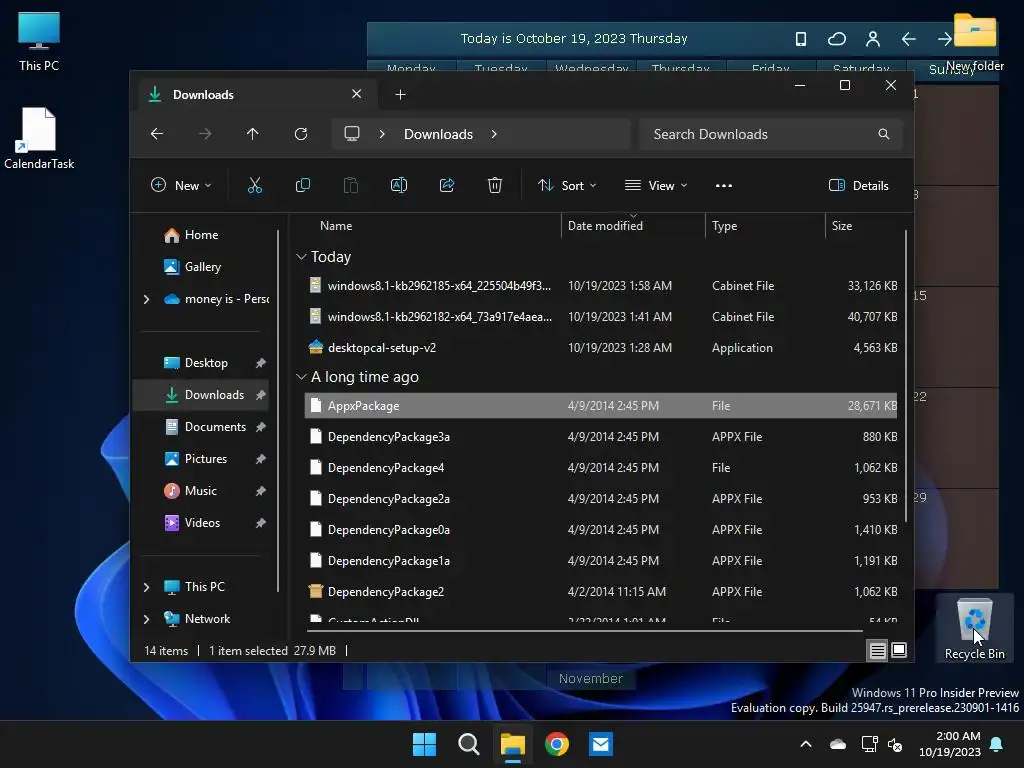The width and height of the screenshot is (1024, 768).
Task: Toggle the Details pane
Action: pos(858,185)
